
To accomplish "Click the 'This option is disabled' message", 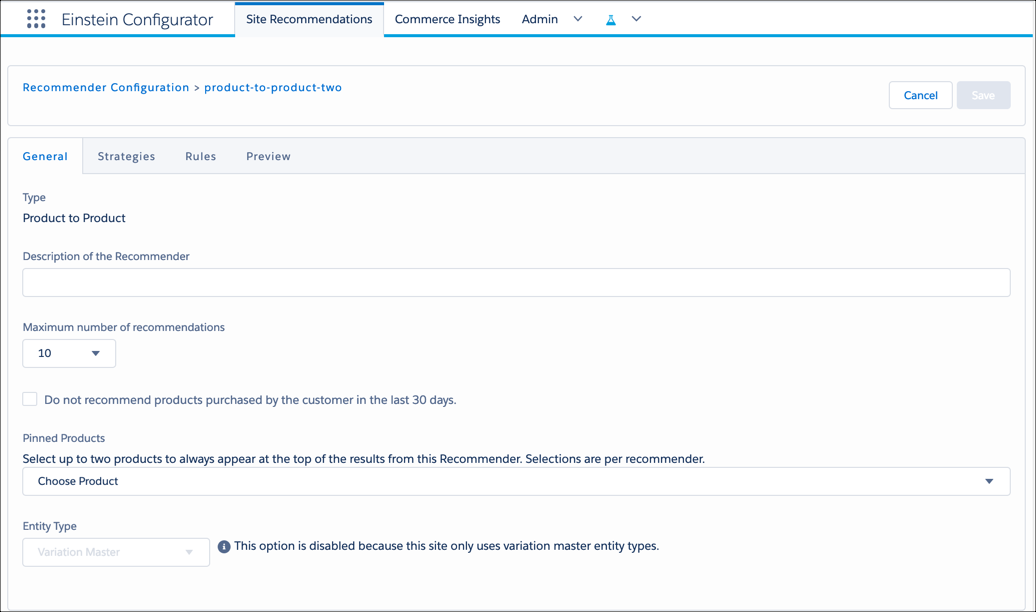I will click(447, 546).
